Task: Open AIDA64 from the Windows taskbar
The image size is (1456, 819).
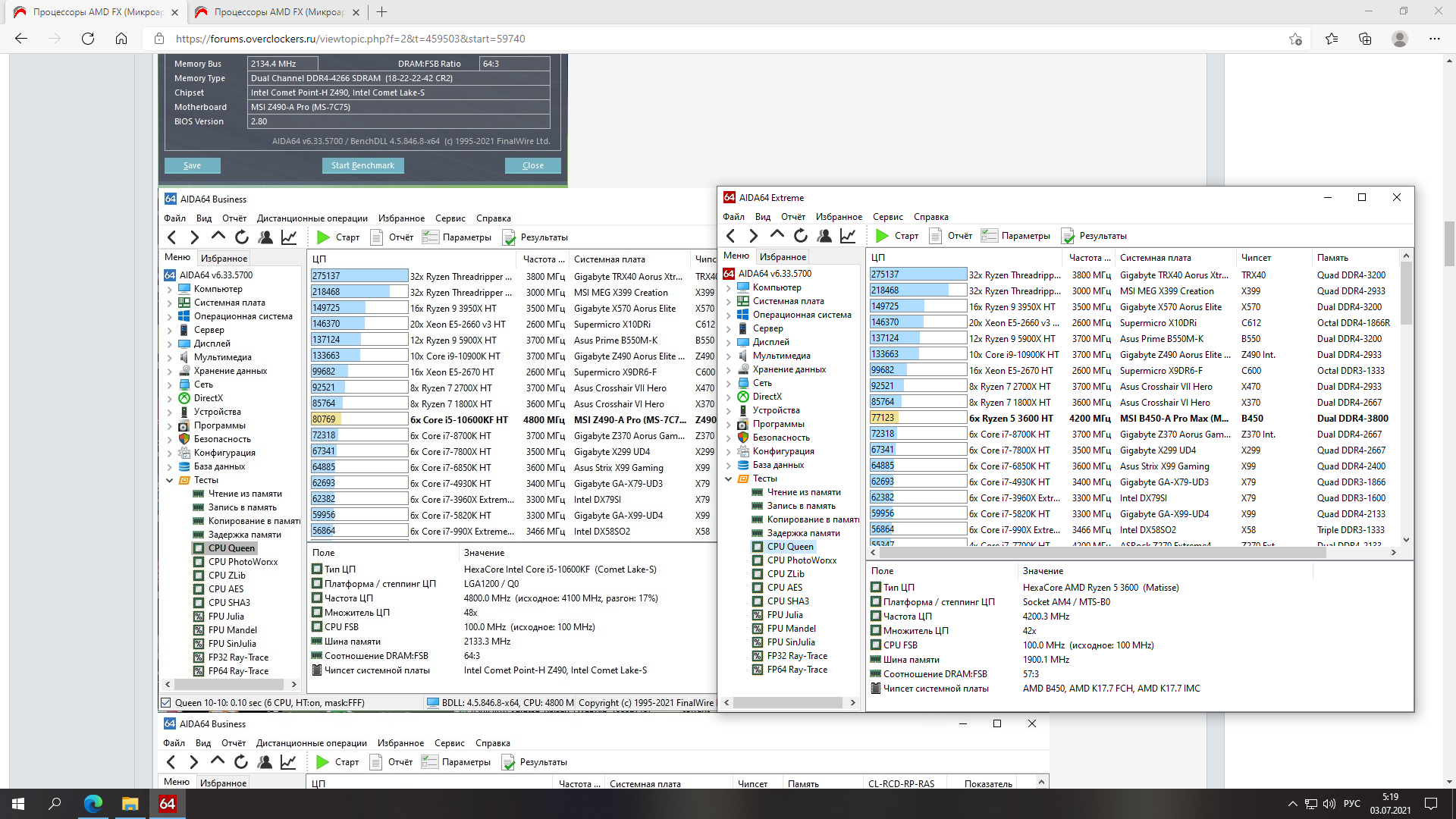Action: (168, 804)
